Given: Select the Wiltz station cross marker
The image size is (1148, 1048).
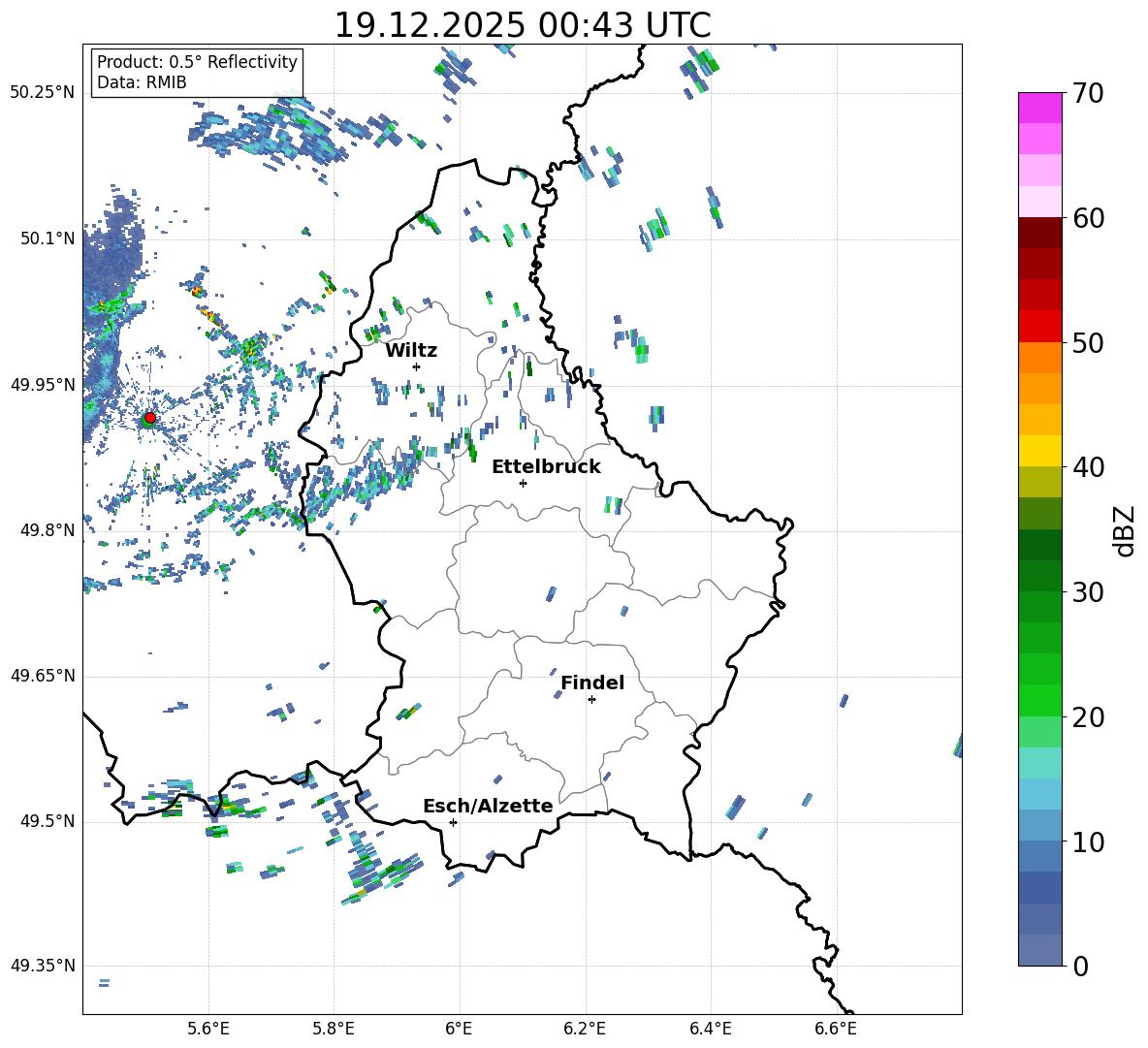Looking at the screenshot, I should [416, 366].
